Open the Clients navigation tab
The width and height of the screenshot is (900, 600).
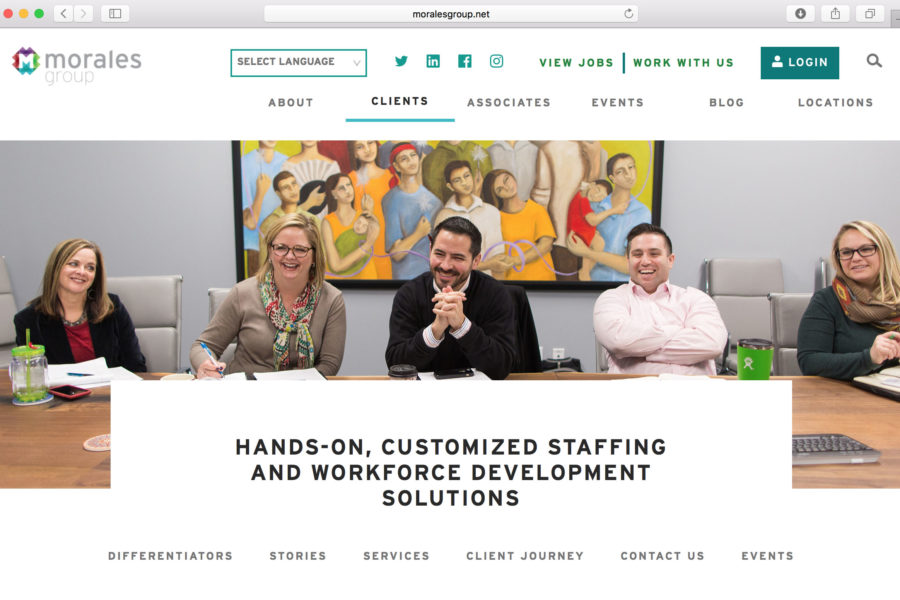coord(400,102)
